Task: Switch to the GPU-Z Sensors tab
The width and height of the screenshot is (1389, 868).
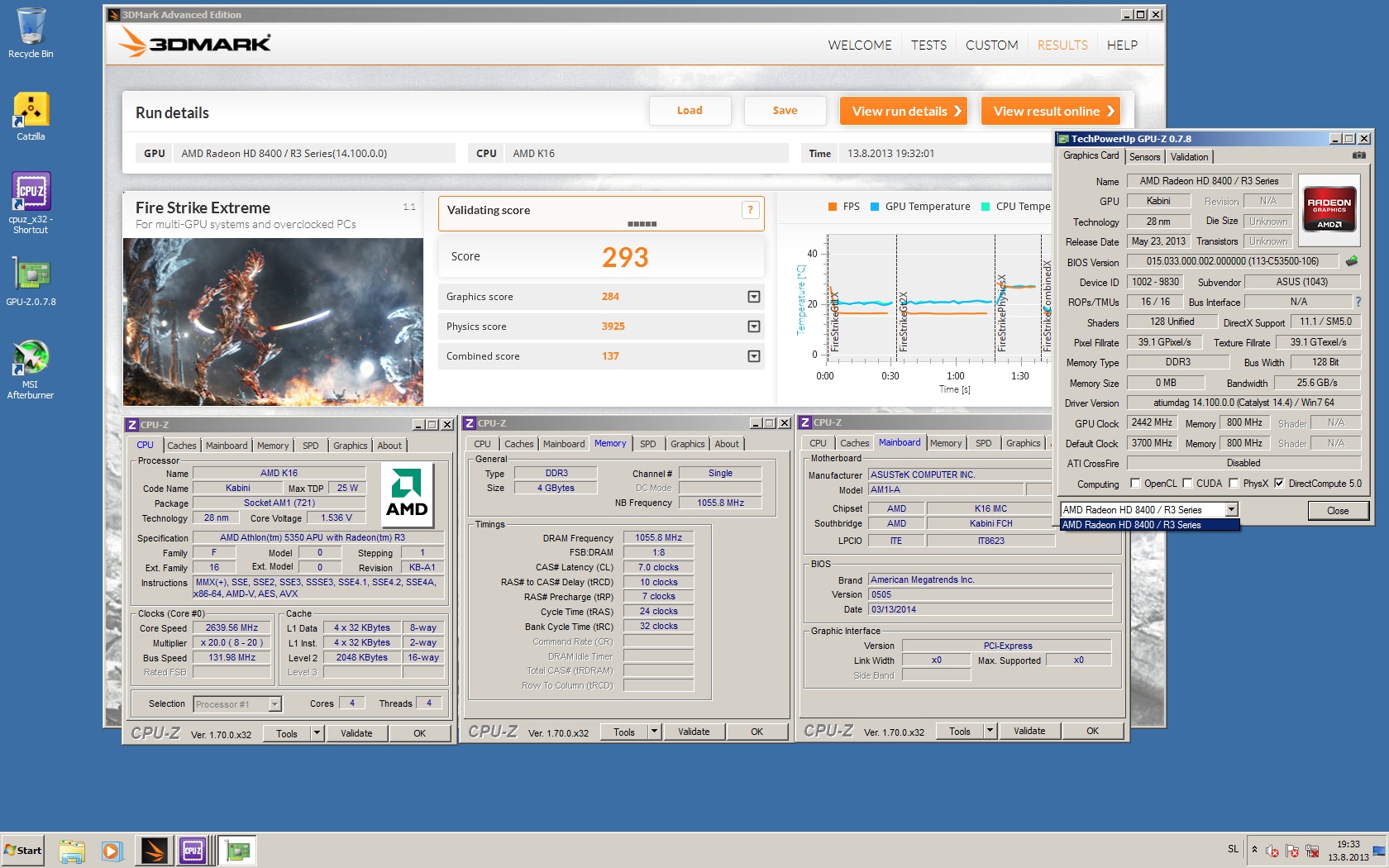Action: pos(1144,157)
